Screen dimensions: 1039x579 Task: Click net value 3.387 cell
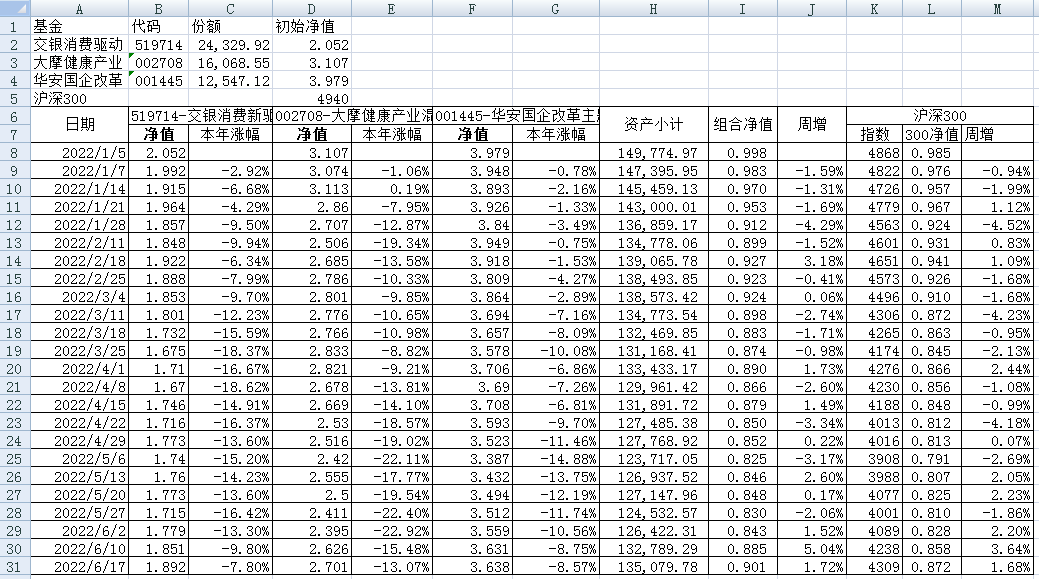[472, 459]
